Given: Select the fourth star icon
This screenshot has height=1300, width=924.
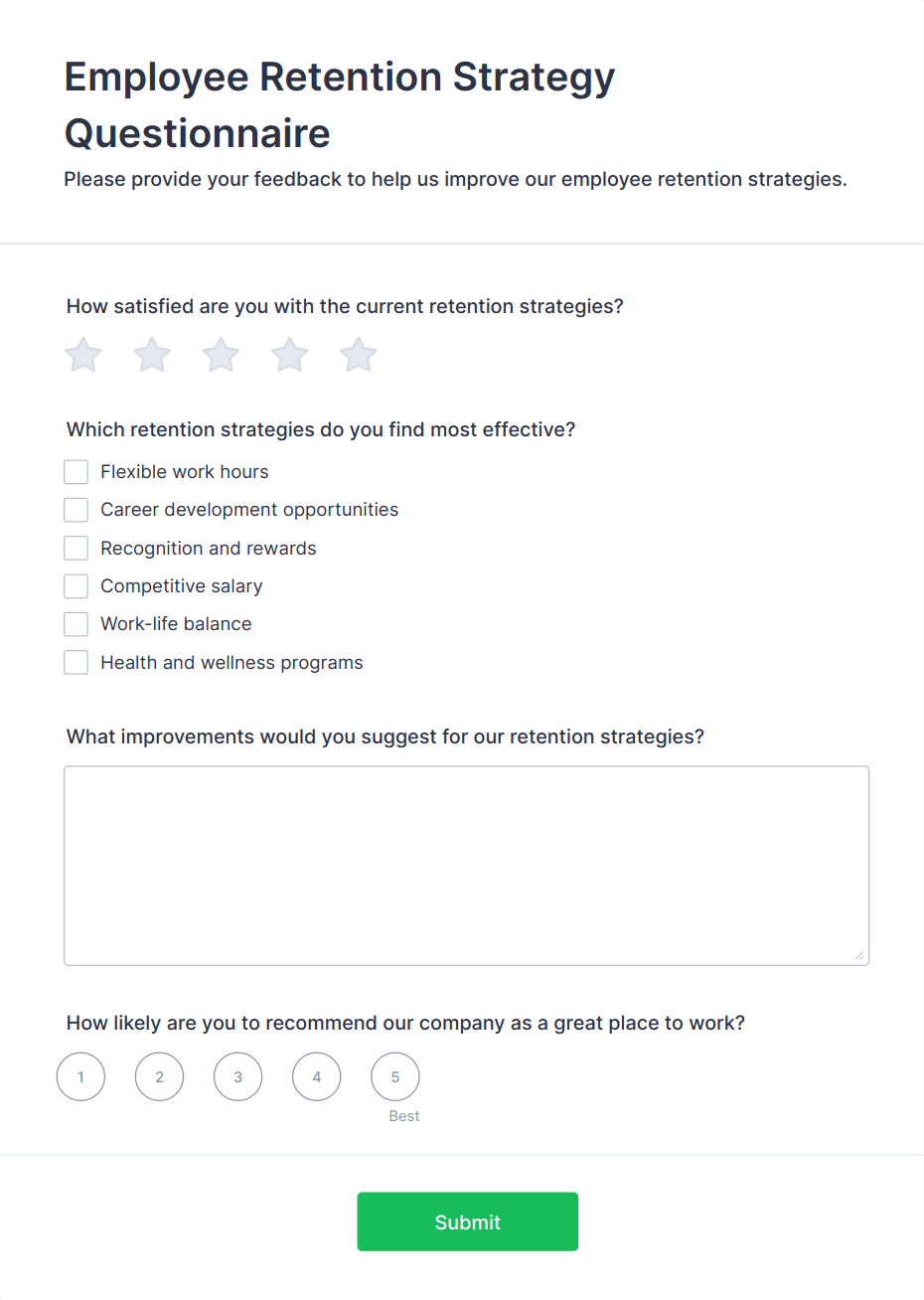Looking at the screenshot, I should coord(289,355).
